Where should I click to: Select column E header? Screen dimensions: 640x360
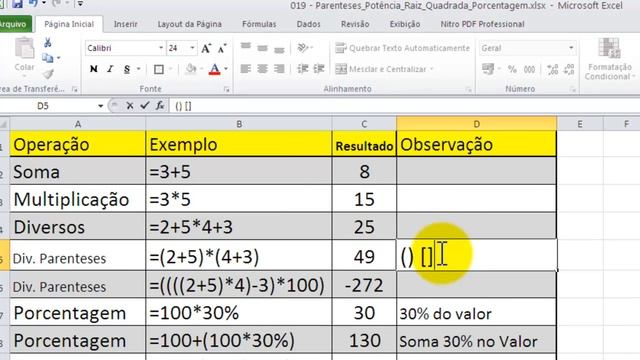click(580, 124)
